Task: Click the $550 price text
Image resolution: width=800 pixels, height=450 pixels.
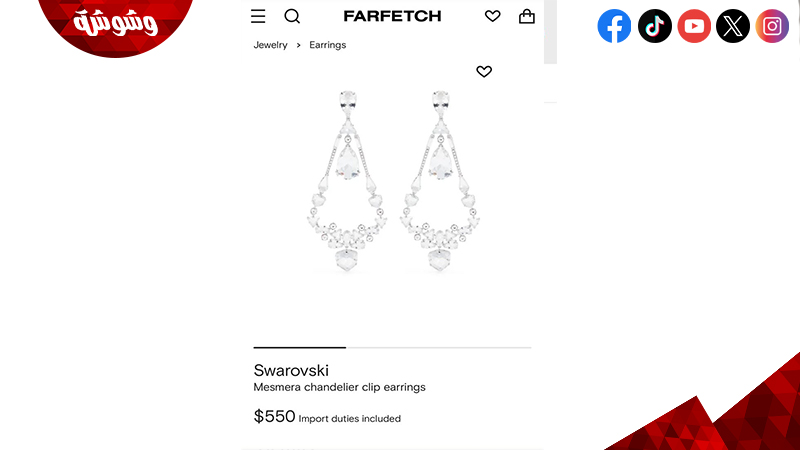Action: [x=274, y=416]
